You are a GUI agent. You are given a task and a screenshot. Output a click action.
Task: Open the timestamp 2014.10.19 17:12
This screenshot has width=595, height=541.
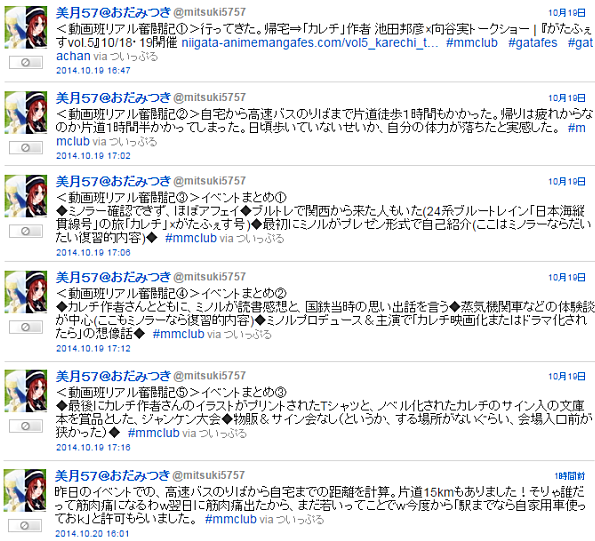93,348
